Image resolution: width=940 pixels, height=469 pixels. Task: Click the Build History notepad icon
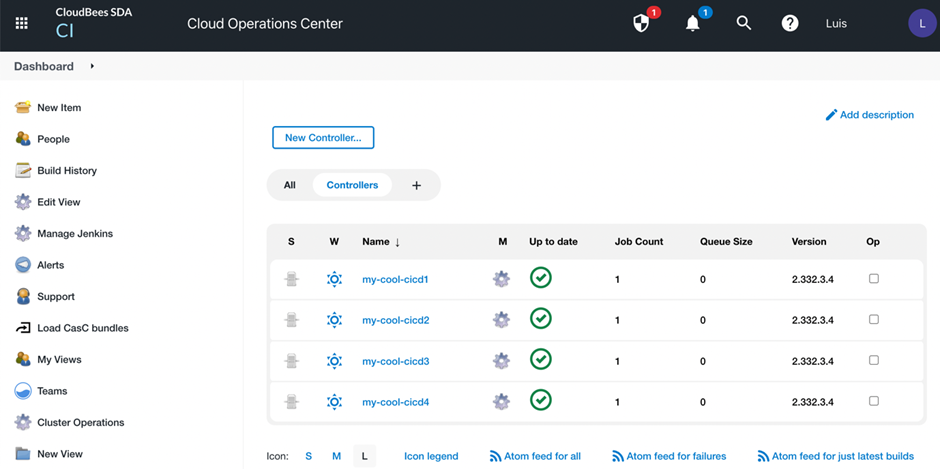coord(23,170)
